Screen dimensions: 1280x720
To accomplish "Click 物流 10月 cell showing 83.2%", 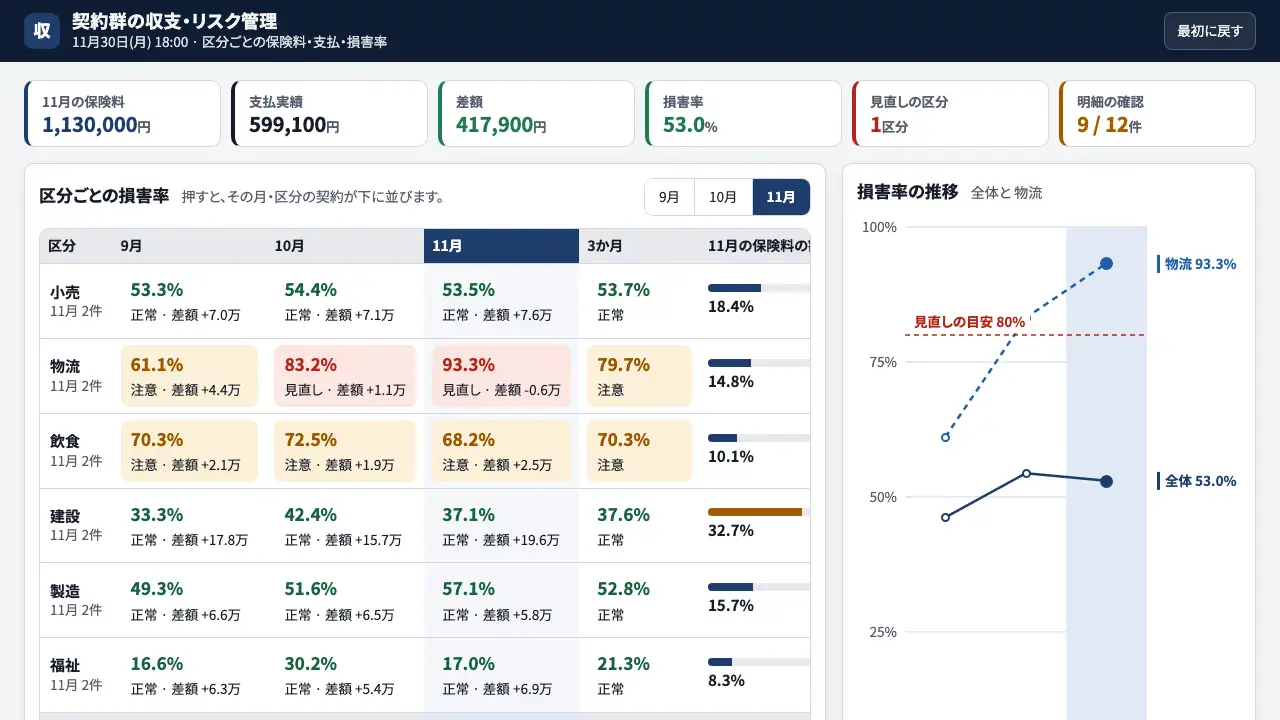I will click(345, 376).
